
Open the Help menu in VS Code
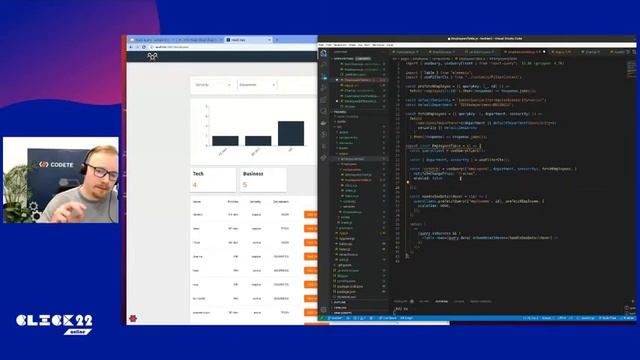[x=390, y=45]
